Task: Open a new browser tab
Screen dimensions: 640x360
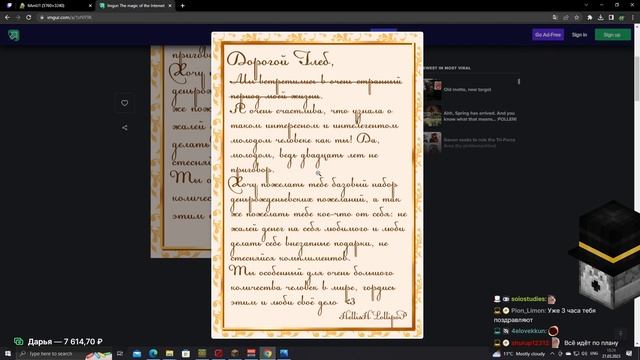Action: pyautogui.click(x=182, y=6)
